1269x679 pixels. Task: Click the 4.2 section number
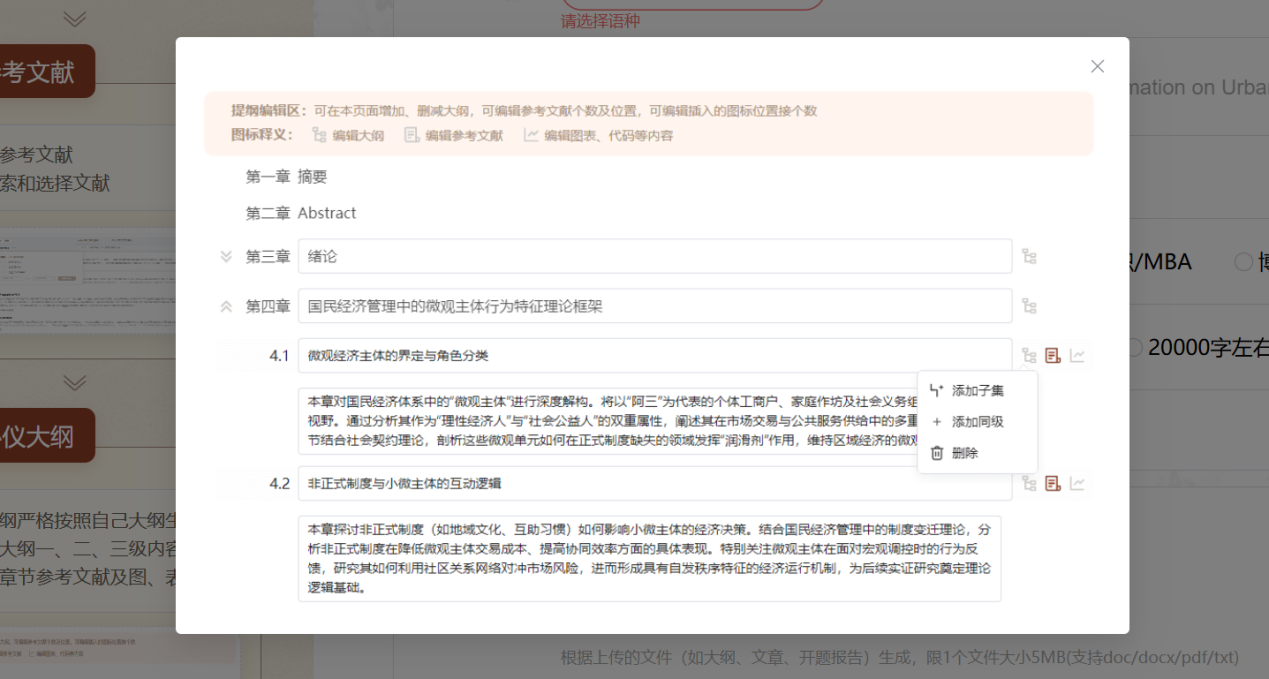click(x=279, y=483)
